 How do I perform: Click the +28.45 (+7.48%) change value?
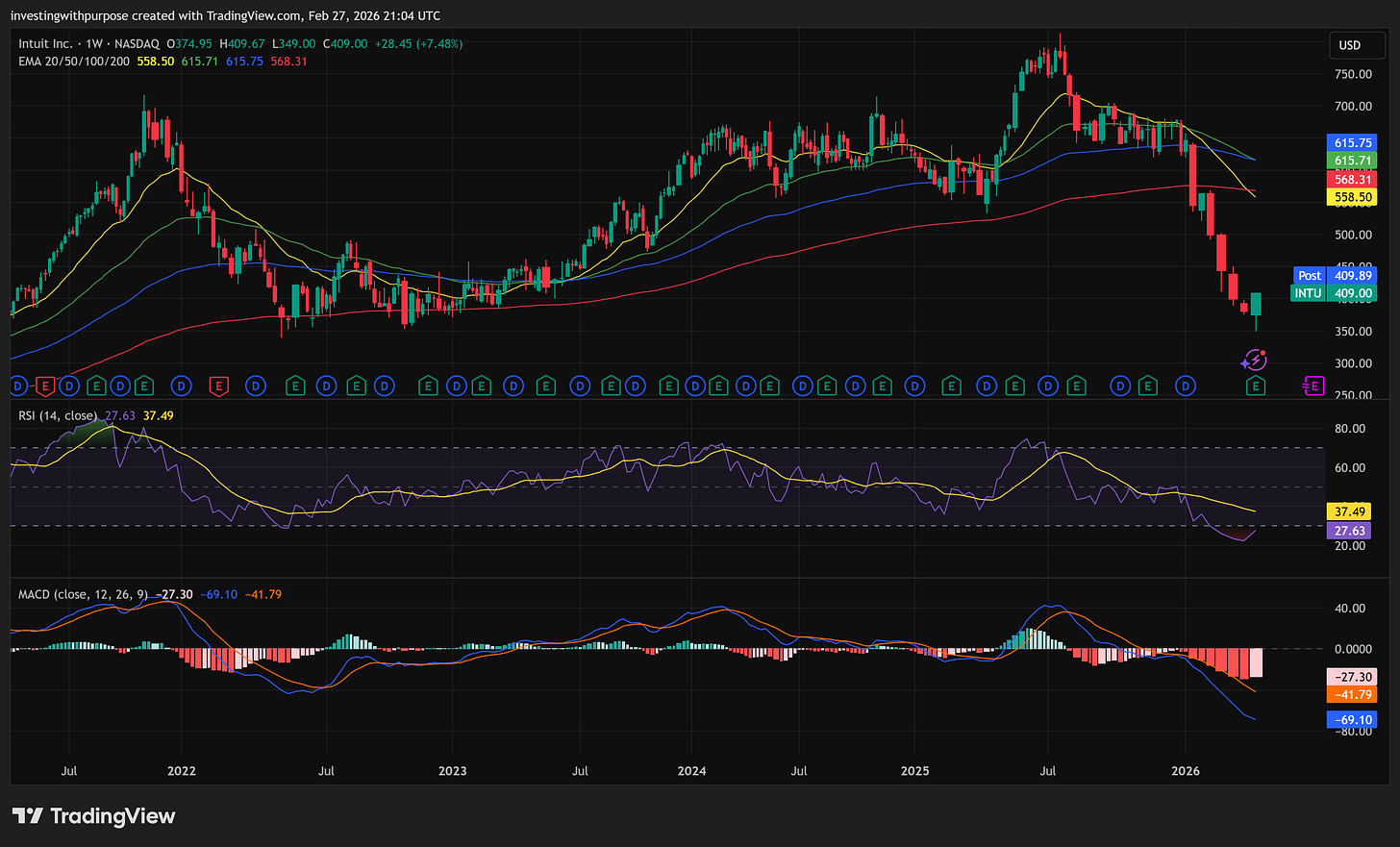(418, 44)
